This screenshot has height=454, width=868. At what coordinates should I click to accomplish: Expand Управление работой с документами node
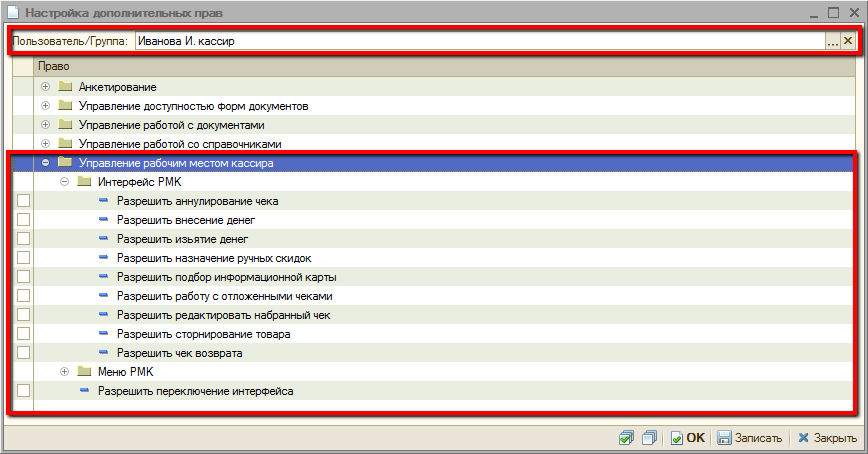(46, 125)
